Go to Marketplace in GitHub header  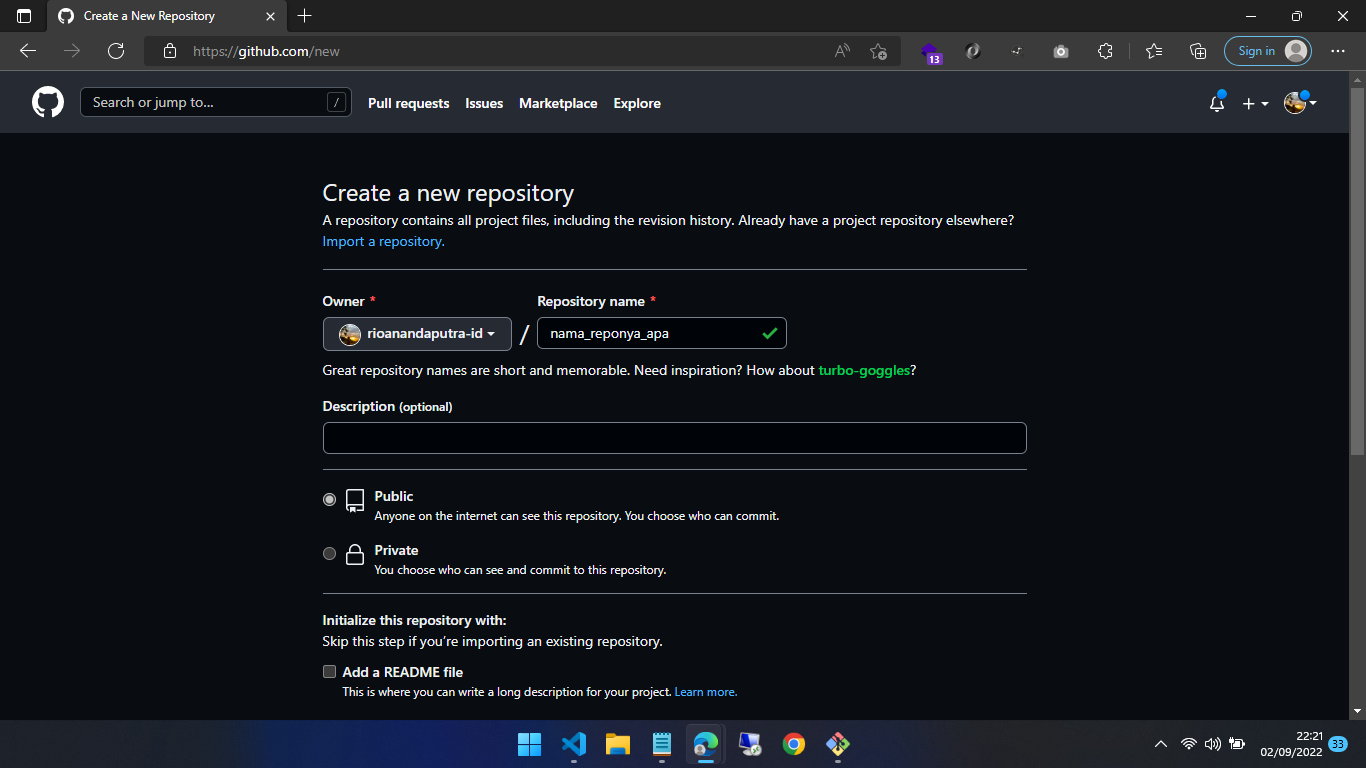[558, 103]
